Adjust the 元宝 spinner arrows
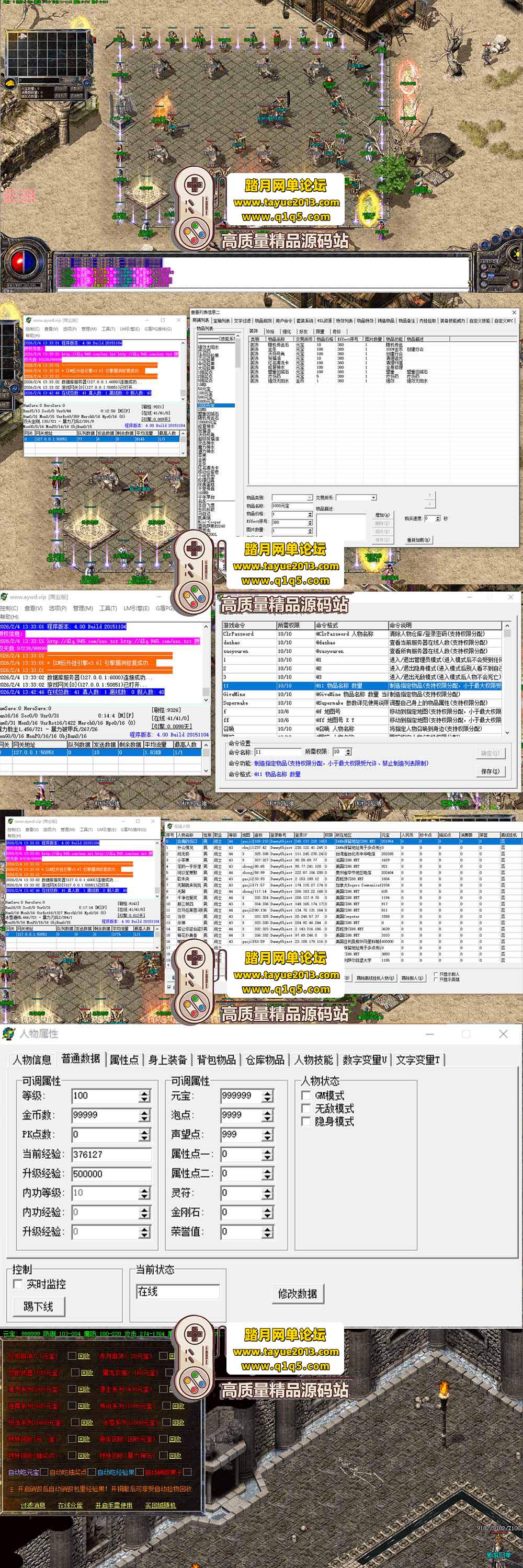 [268, 1096]
